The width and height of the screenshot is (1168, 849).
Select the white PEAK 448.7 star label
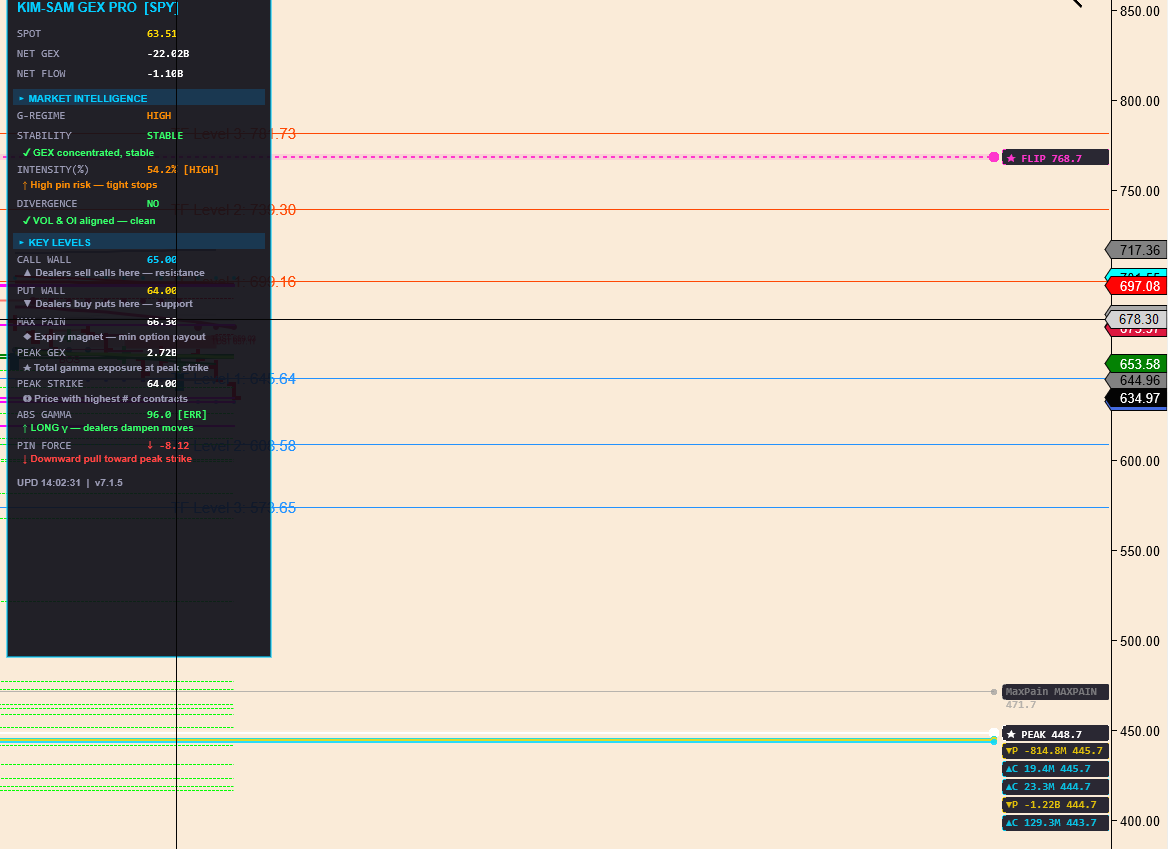click(1055, 734)
